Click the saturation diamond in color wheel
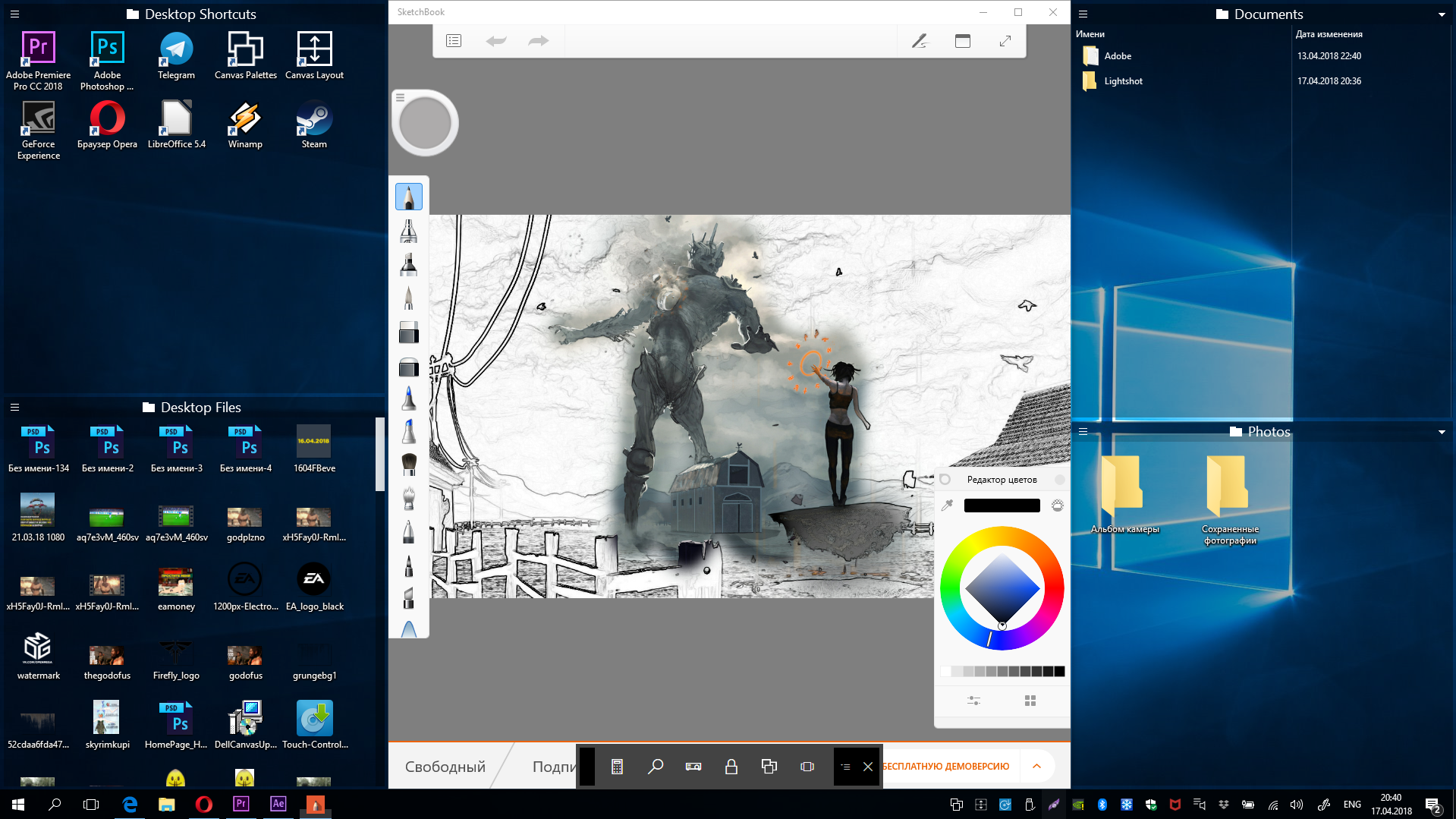The height and width of the screenshot is (819, 1456). pos(1002,587)
